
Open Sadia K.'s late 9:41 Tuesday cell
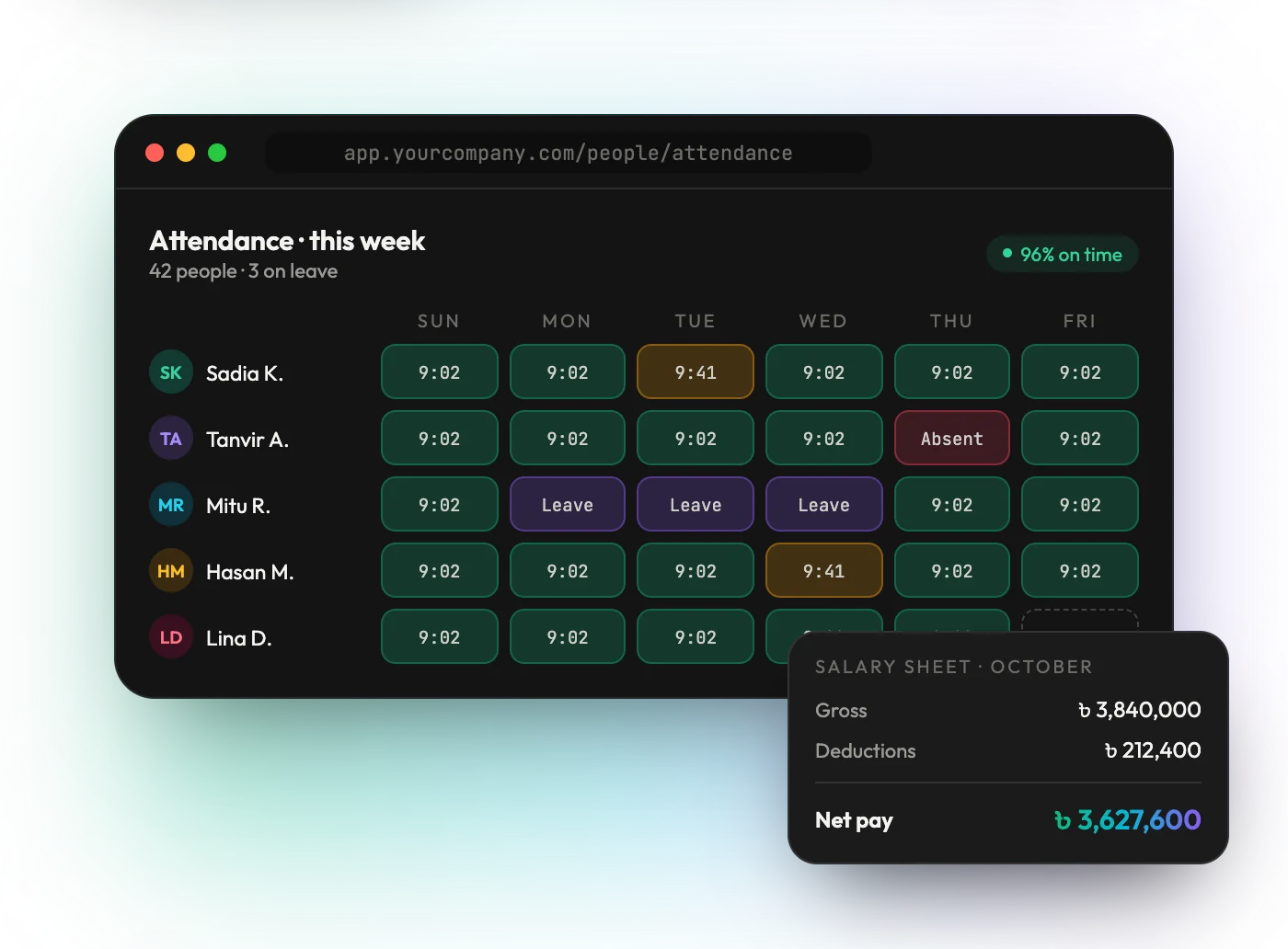(x=696, y=372)
